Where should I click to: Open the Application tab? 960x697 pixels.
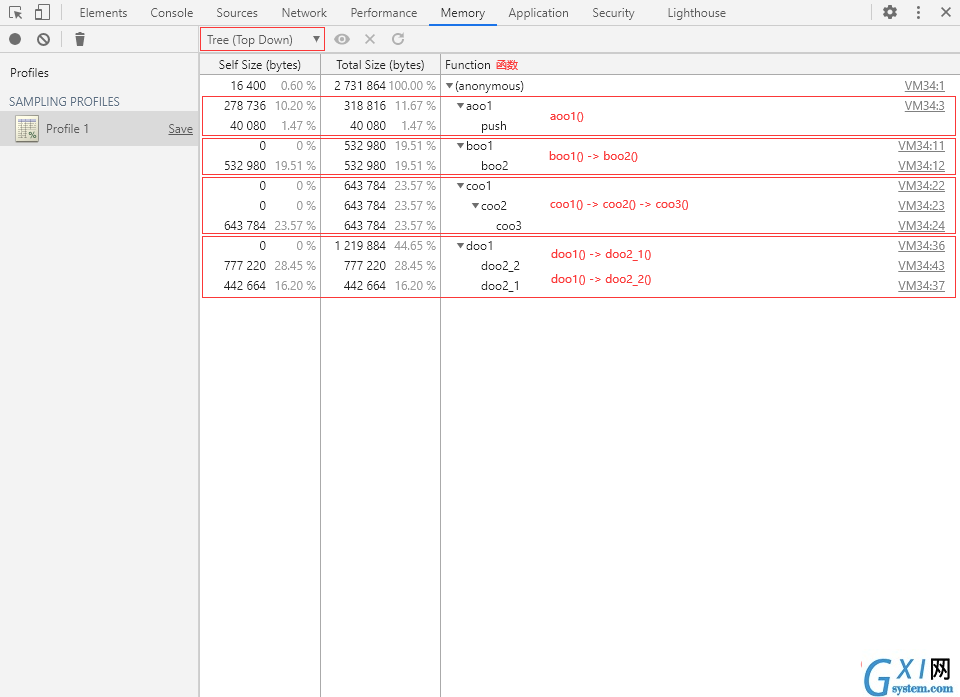click(538, 13)
